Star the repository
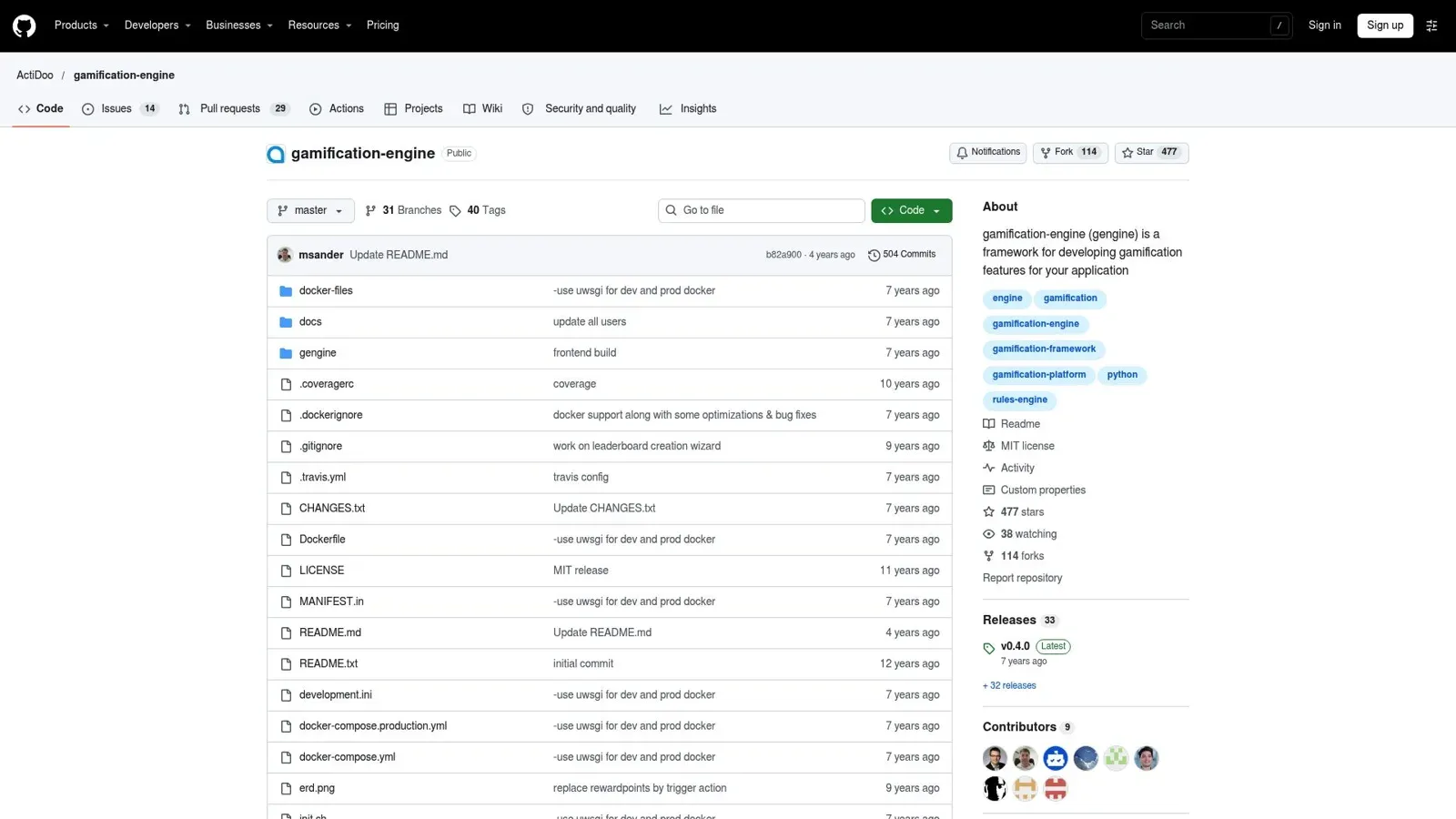 tap(1151, 153)
